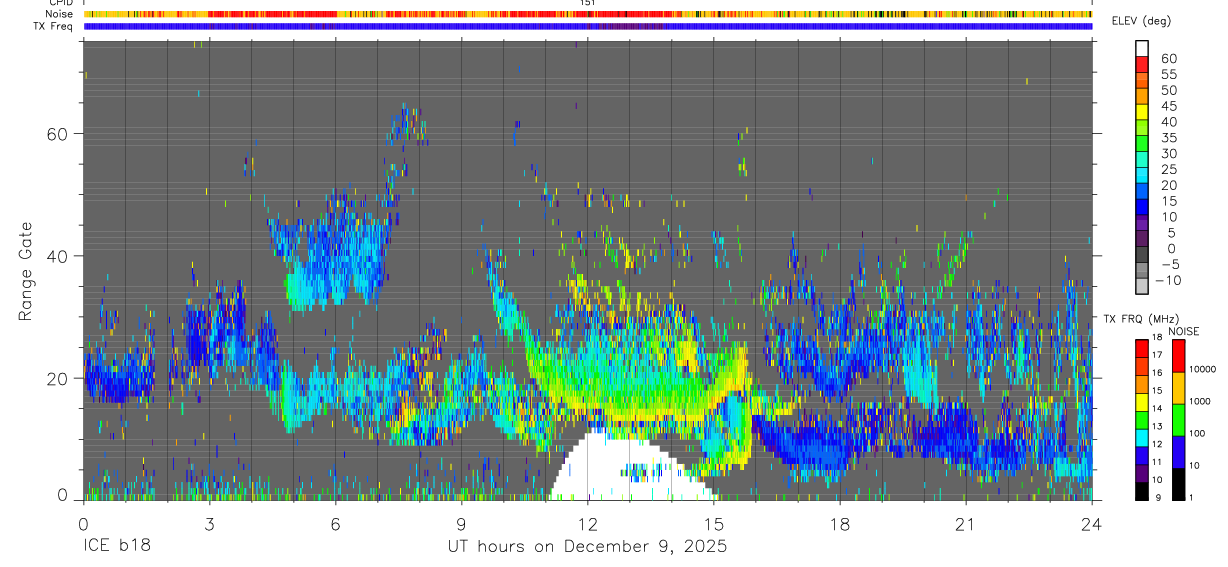
Task: Click the x-axis tick label '15'
Action: pyautogui.click(x=714, y=524)
